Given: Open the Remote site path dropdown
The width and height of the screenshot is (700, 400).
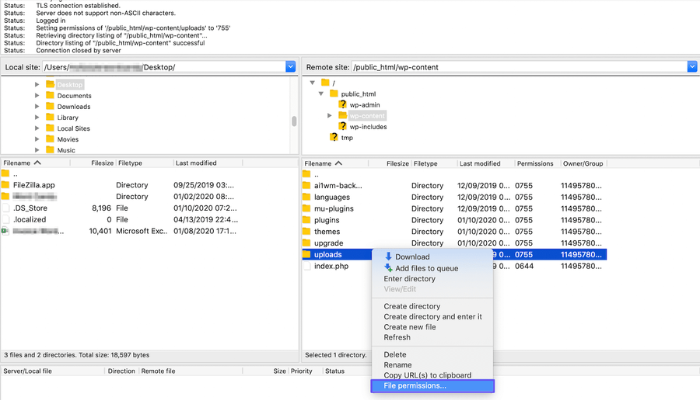Looking at the screenshot, I should [x=691, y=67].
